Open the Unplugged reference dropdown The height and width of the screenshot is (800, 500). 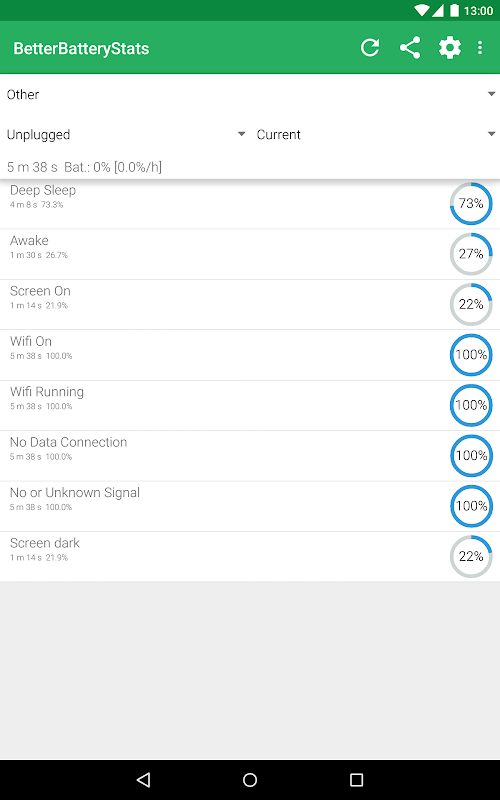(x=126, y=135)
